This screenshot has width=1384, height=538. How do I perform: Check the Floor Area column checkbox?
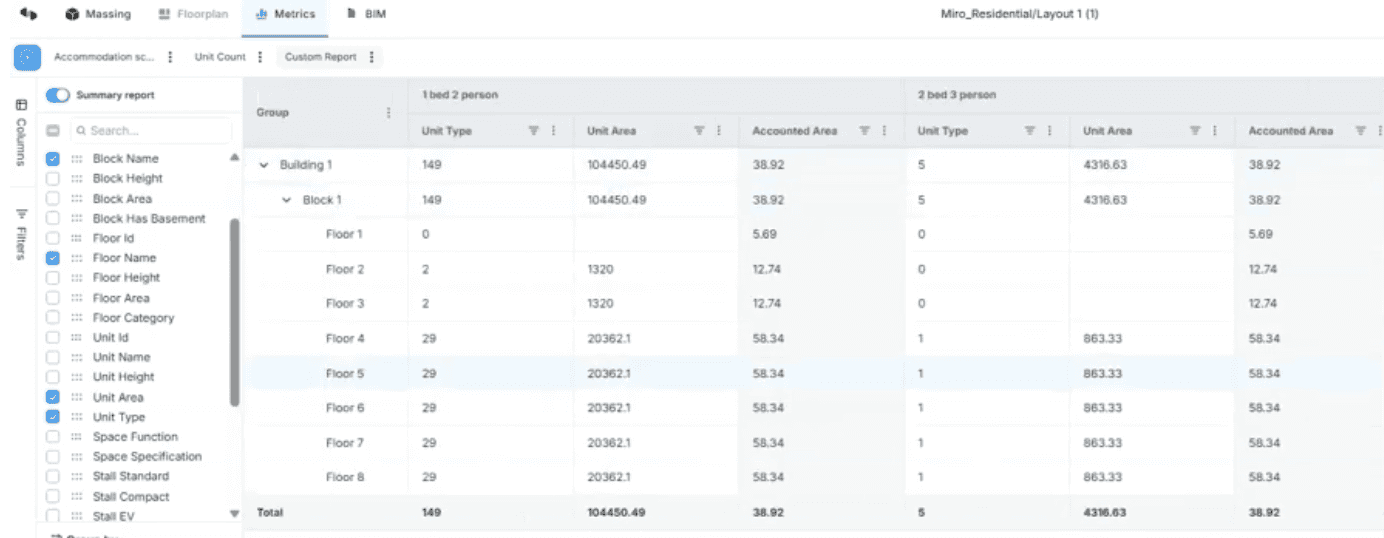pyautogui.click(x=53, y=298)
